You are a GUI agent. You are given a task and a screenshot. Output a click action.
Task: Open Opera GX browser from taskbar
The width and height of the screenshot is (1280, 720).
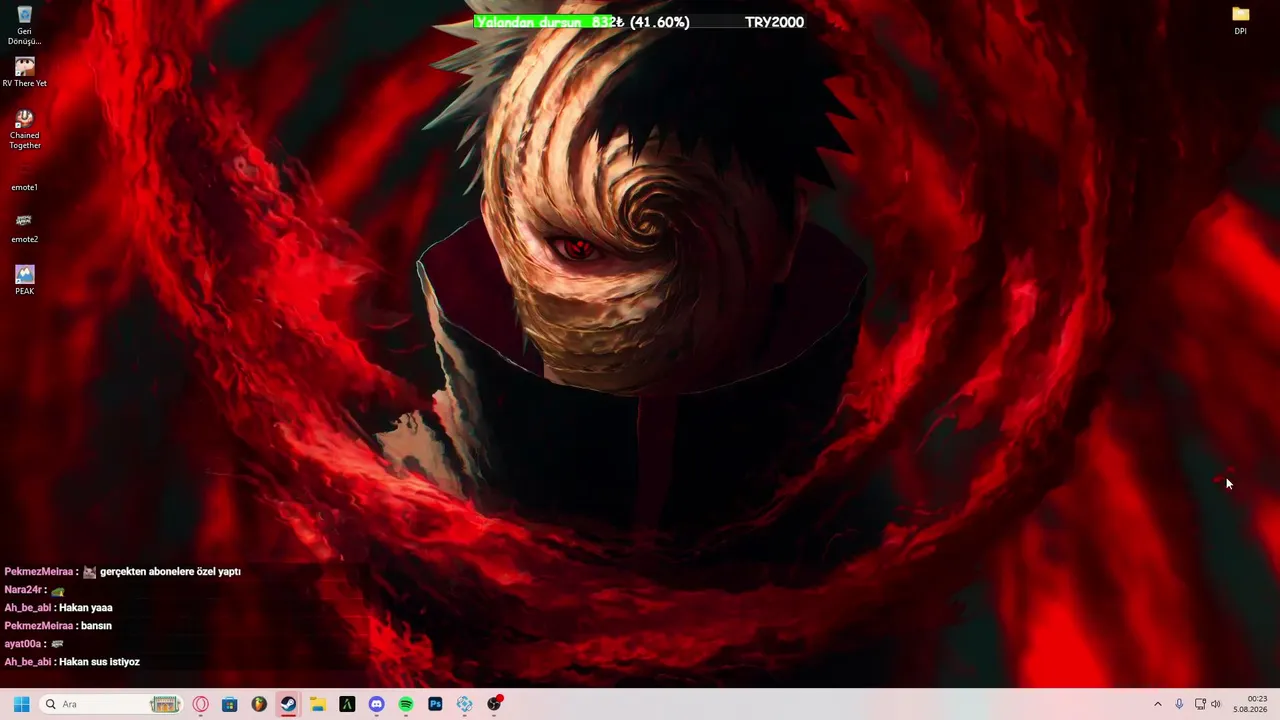201,704
